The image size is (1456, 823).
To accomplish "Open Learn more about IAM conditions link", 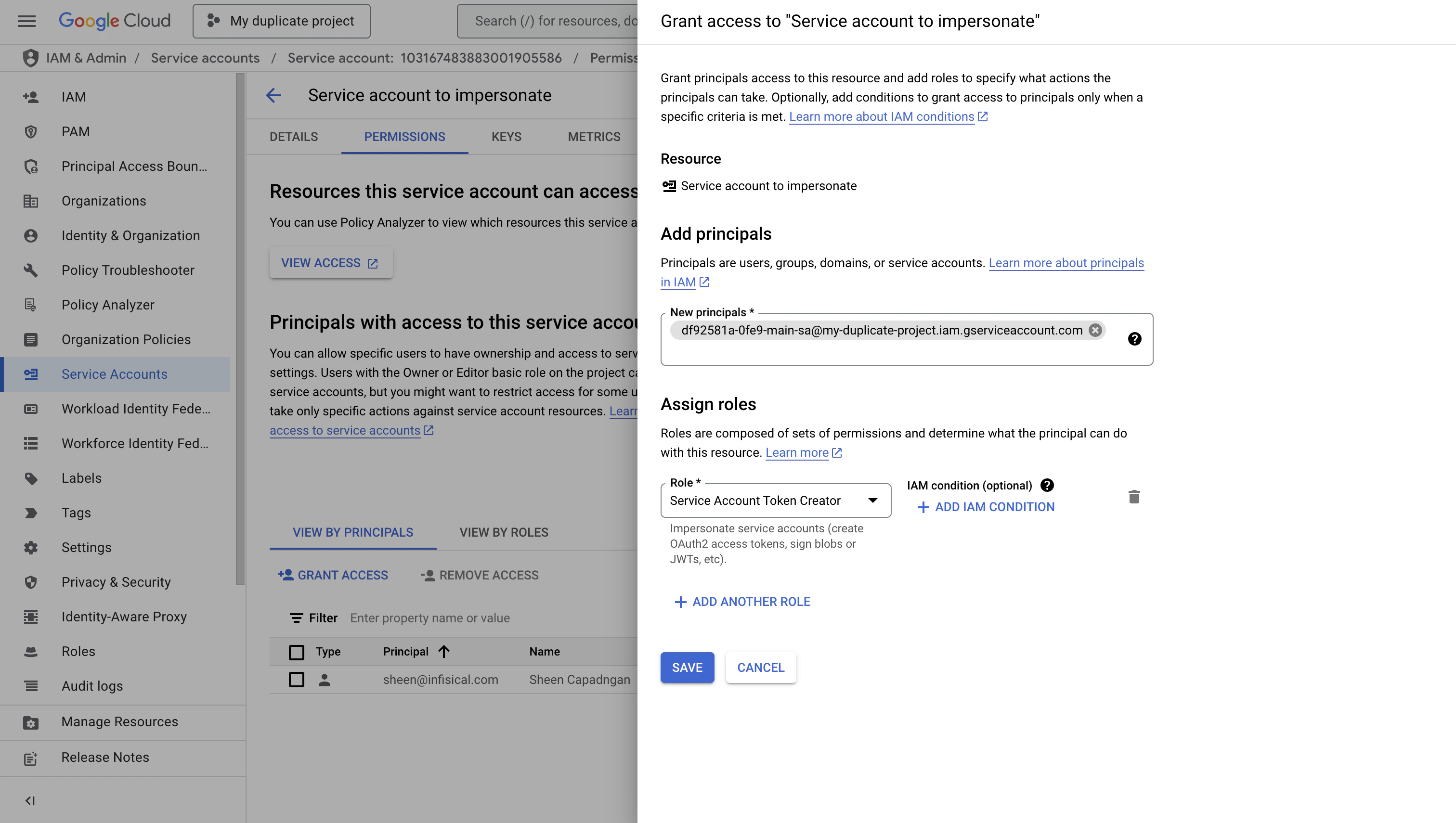I will click(888, 116).
